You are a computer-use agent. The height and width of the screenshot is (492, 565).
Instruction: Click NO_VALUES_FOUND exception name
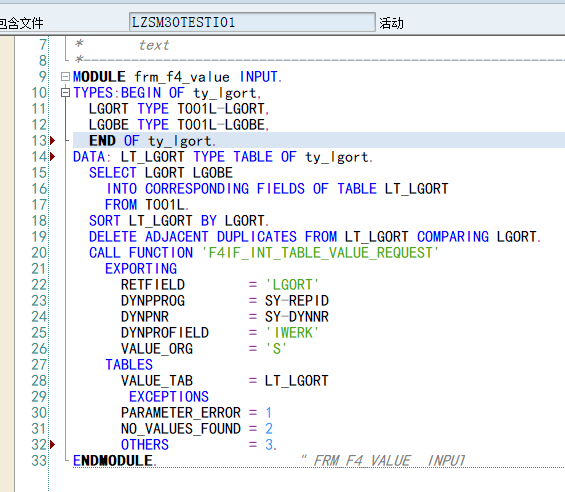(181, 429)
